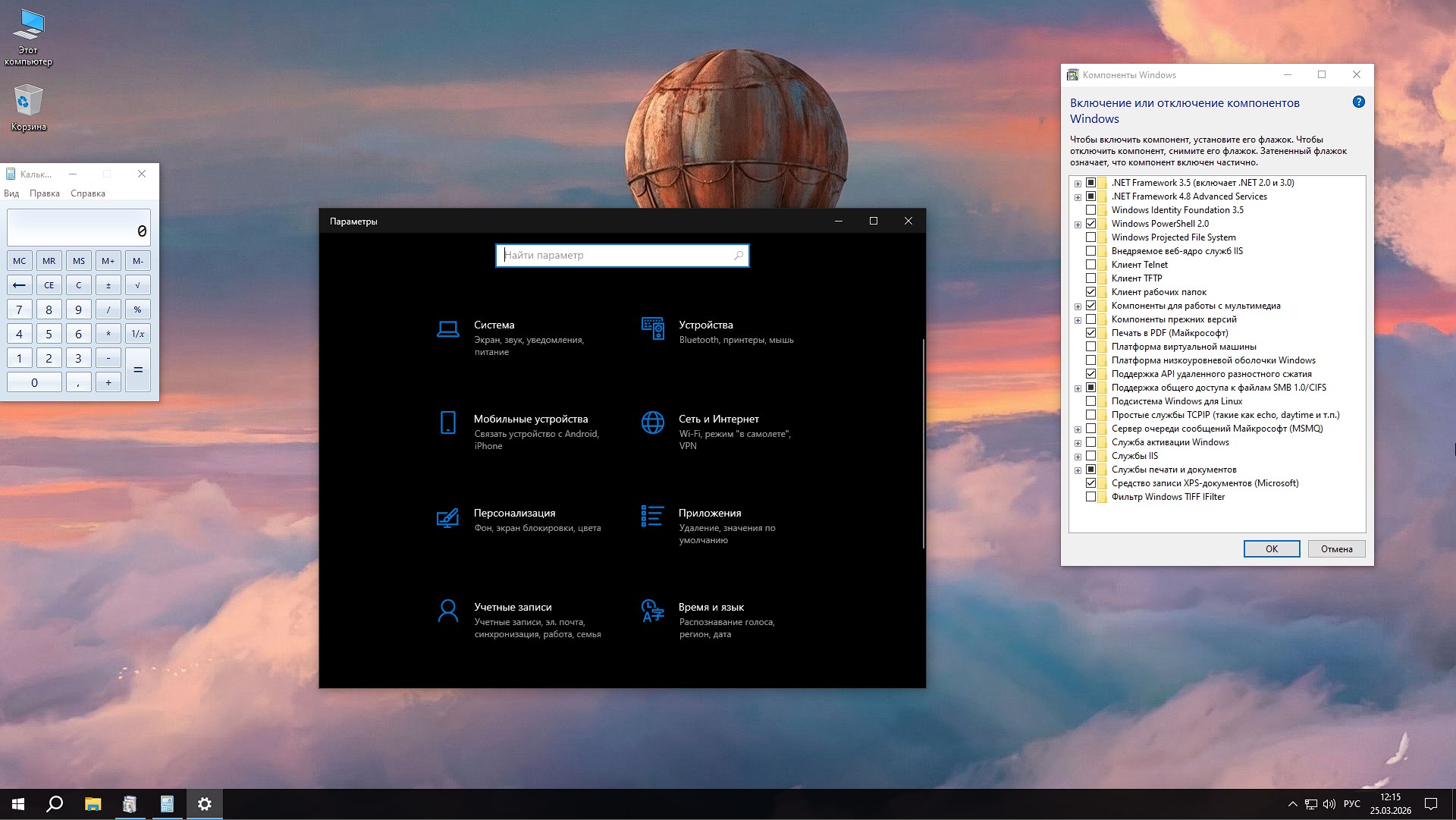Image resolution: width=1456 pixels, height=820 pixels.
Task: Open Сеть и Интернет settings
Action: pyautogui.click(x=719, y=418)
